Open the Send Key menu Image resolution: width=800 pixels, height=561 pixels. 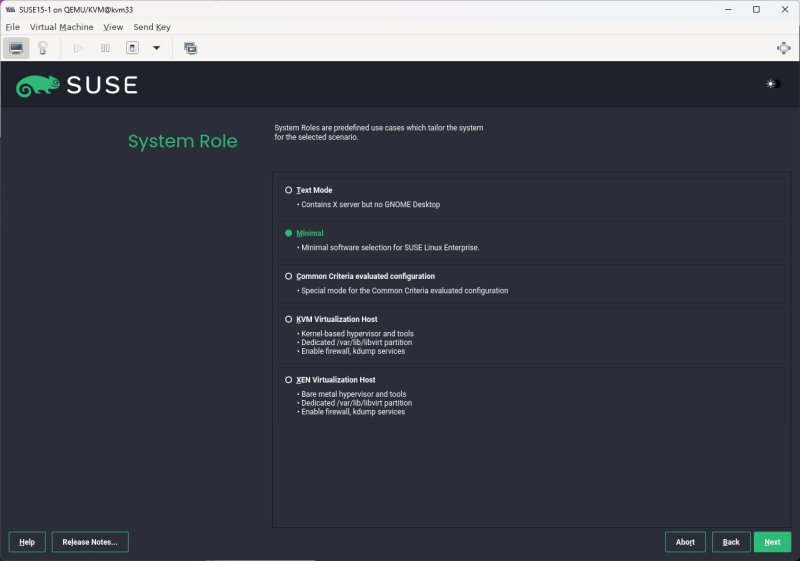click(152, 27)
